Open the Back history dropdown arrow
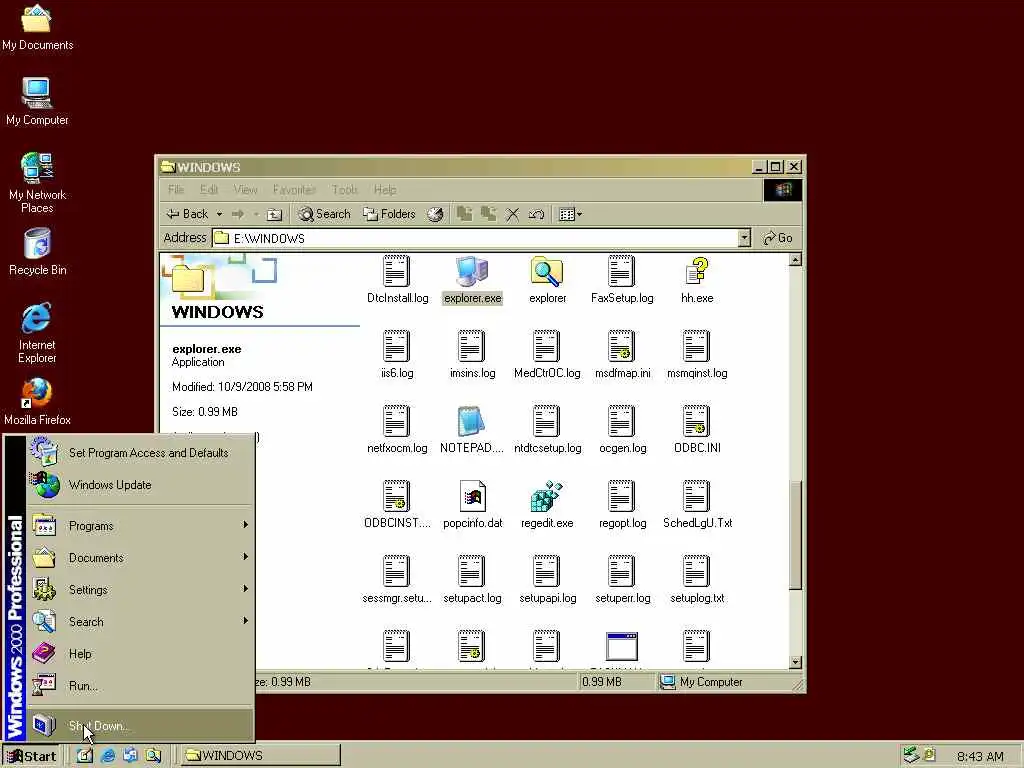 tap(219, 214)
